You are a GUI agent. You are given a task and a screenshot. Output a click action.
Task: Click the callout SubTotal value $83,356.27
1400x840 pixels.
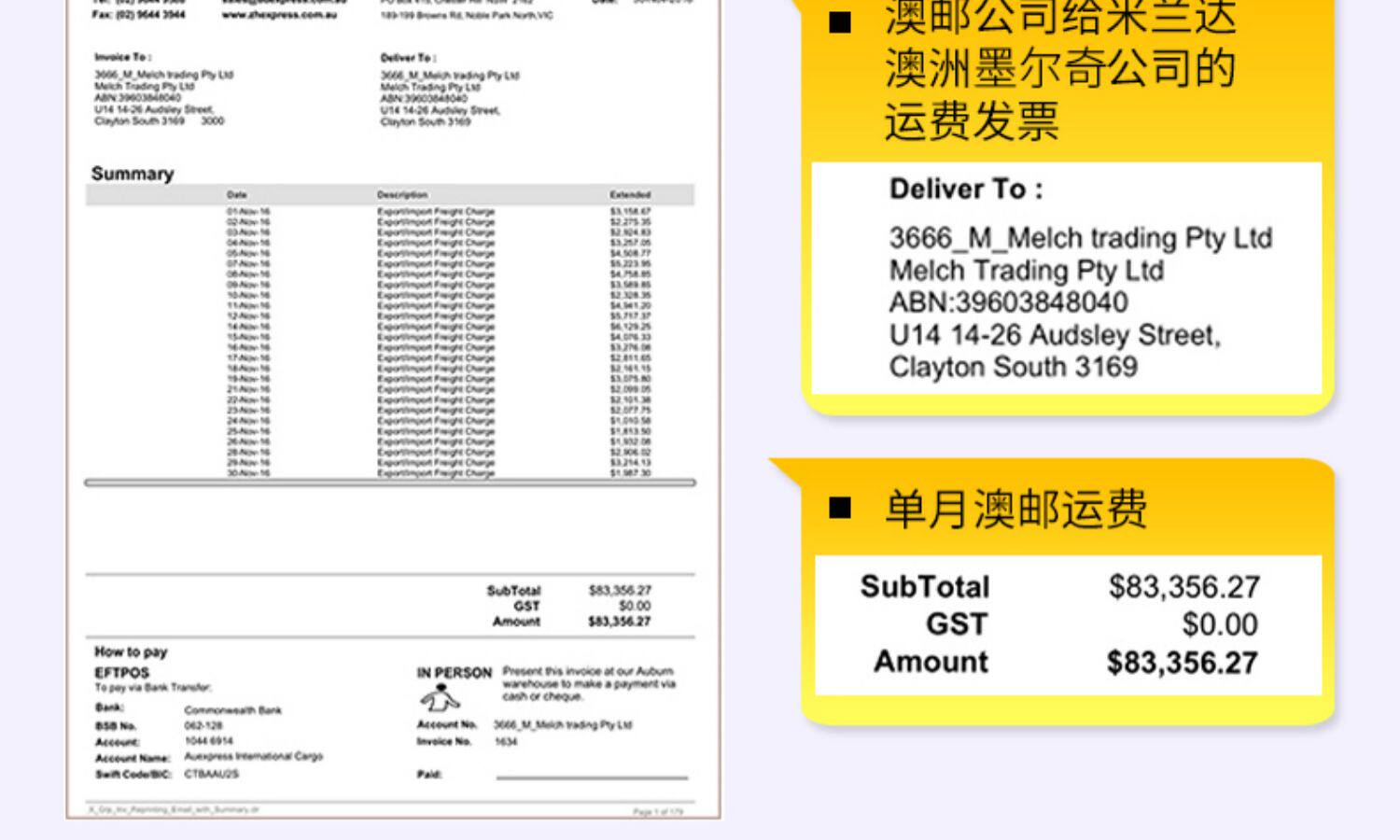click(x=1184, y=586)
